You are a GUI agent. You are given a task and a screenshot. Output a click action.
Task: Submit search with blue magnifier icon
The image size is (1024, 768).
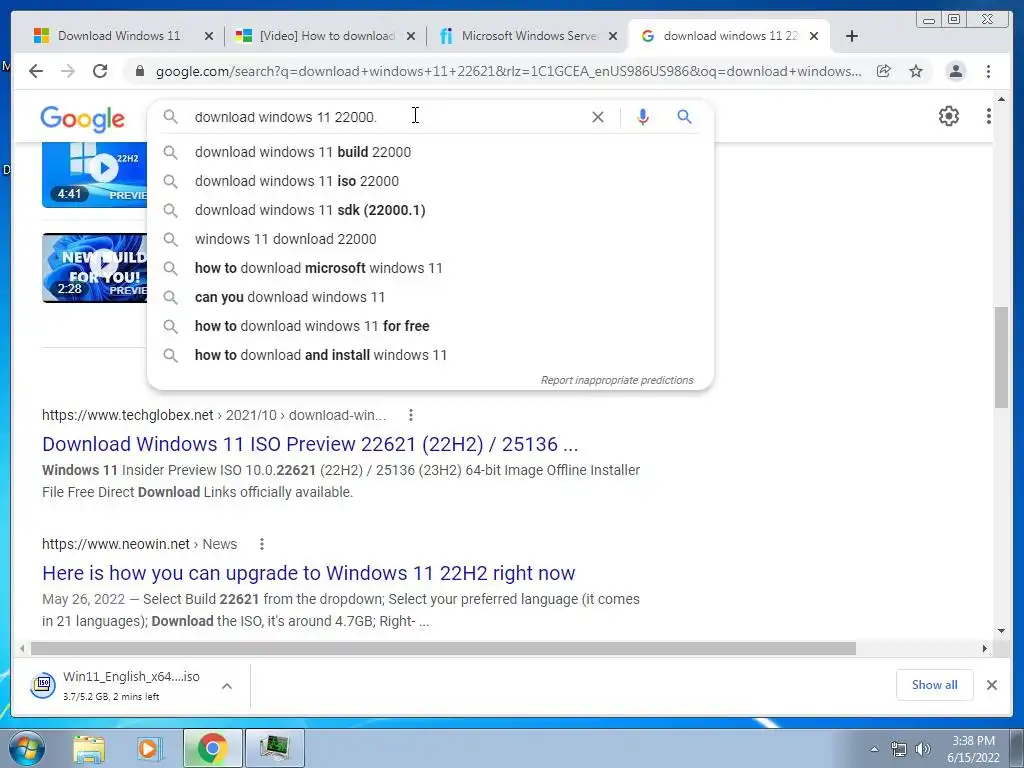[x=684, y=117]
